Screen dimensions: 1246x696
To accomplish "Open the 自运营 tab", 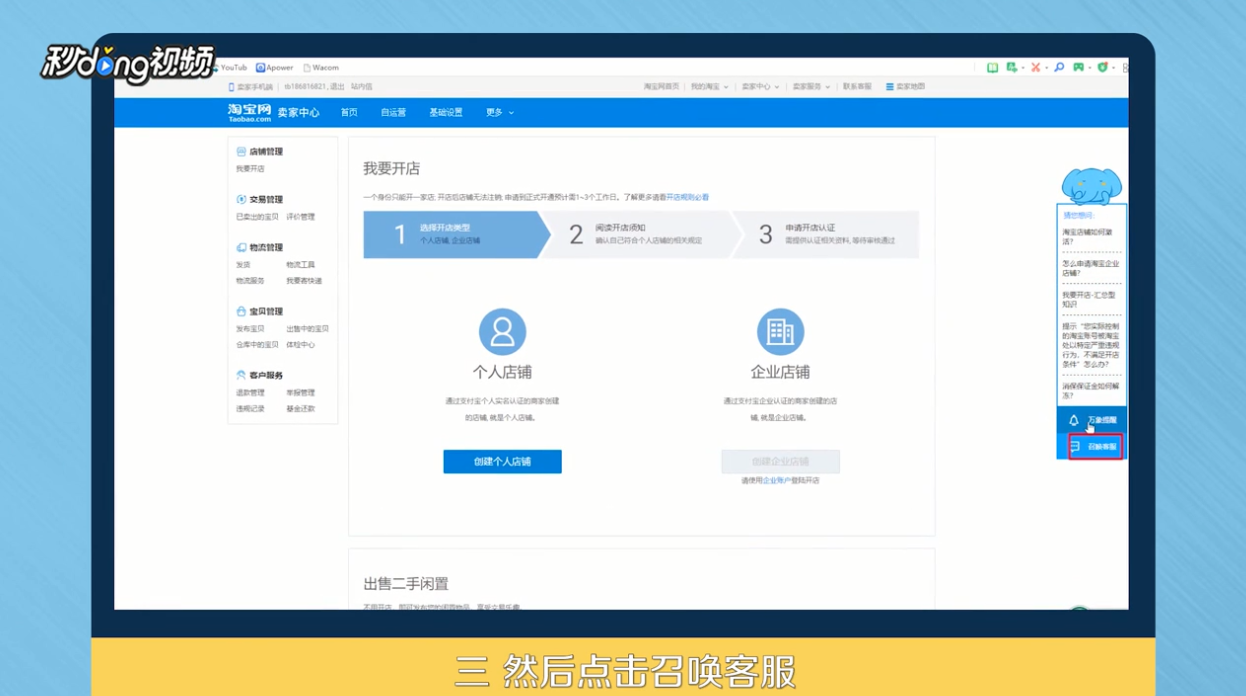I will 393,113.
